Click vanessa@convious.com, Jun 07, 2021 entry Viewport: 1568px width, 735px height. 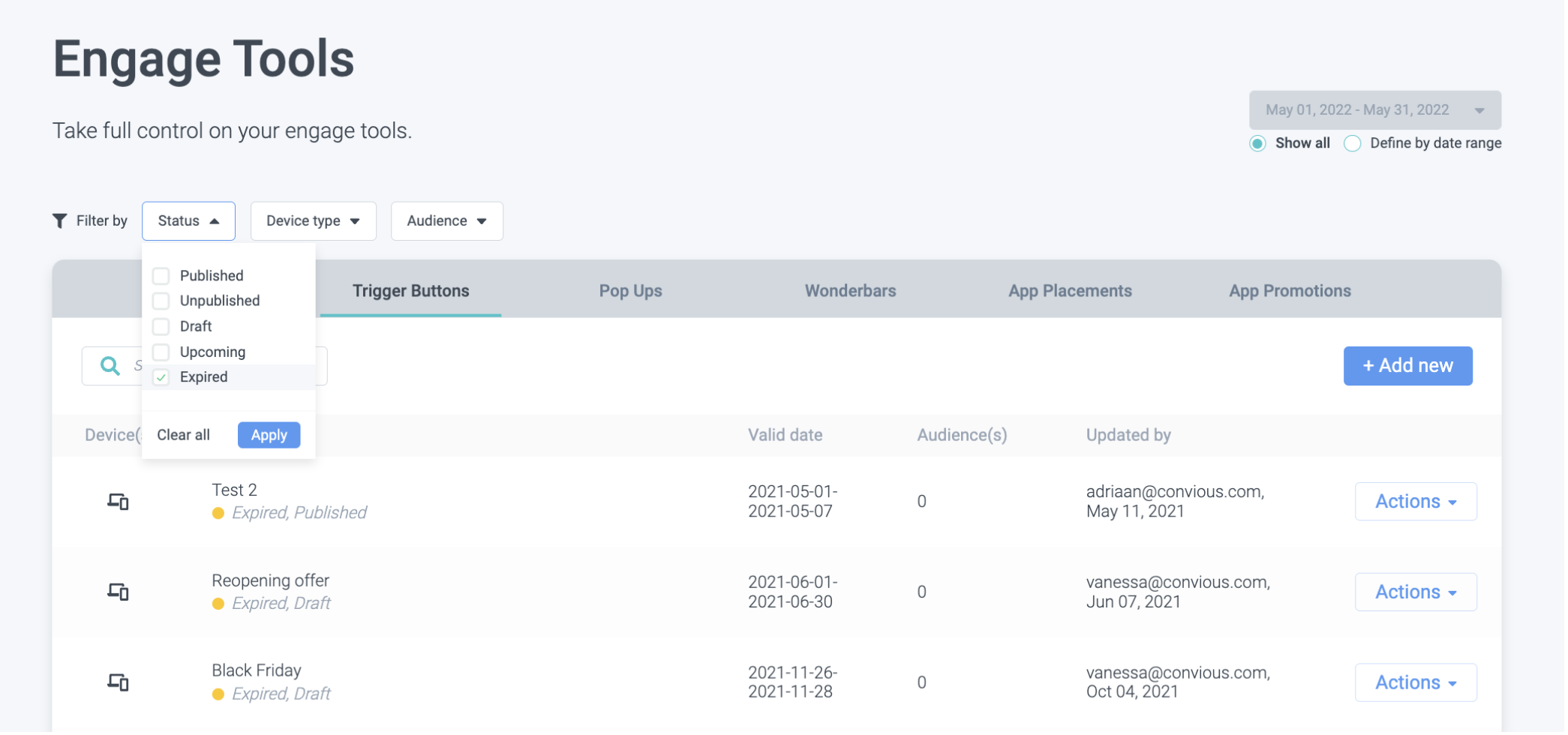point(1178,592)
